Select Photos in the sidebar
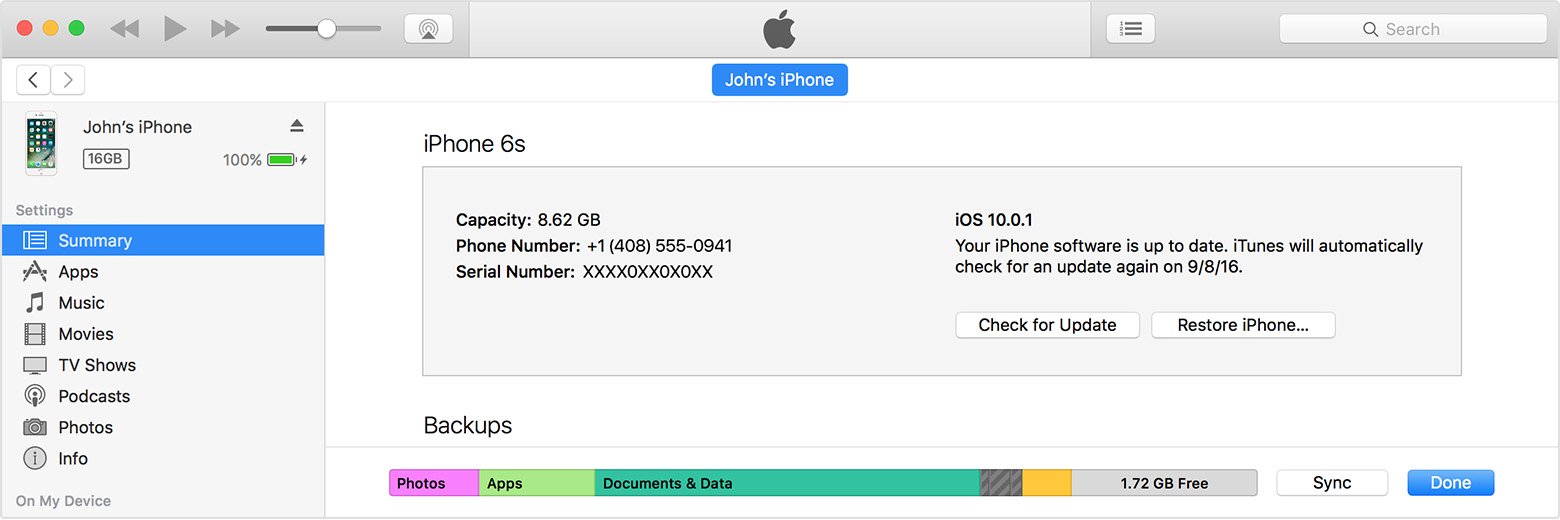The image size is (1560, 520). pyautogui.click(x=85, y=427)
